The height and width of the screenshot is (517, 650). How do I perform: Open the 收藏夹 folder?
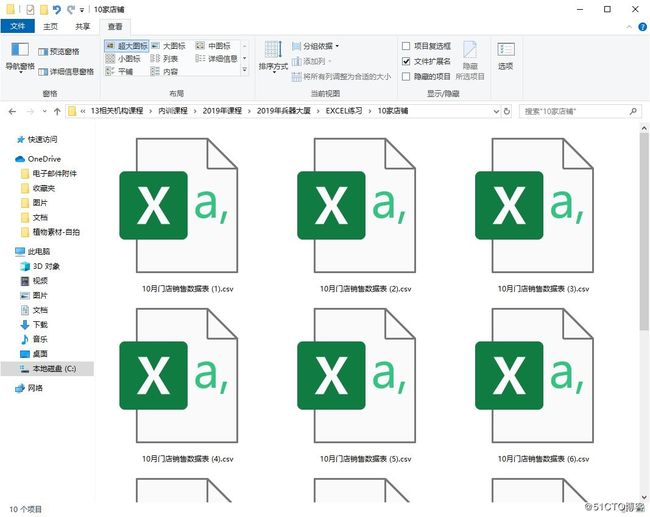38,188
